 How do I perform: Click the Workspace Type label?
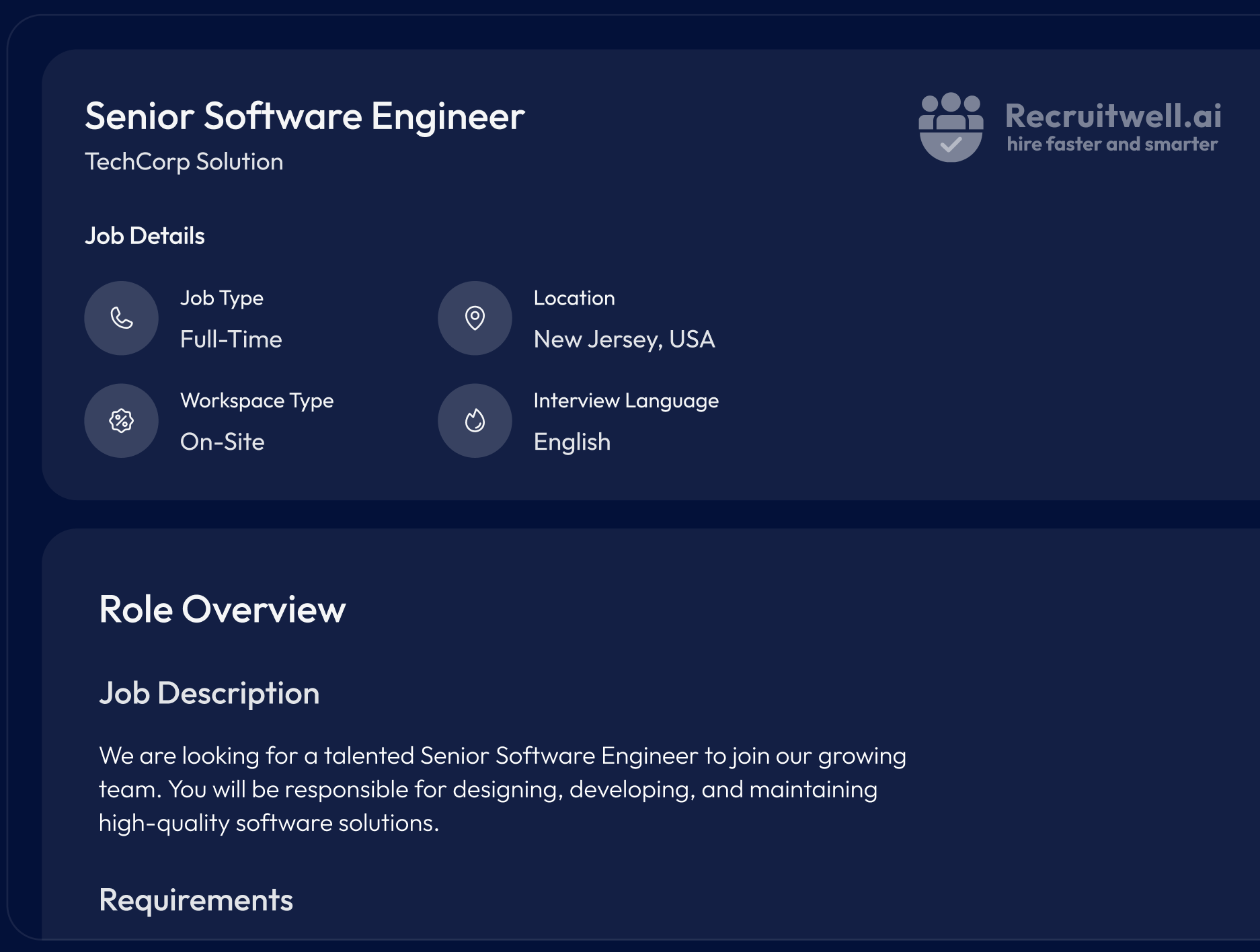(257, 401)
